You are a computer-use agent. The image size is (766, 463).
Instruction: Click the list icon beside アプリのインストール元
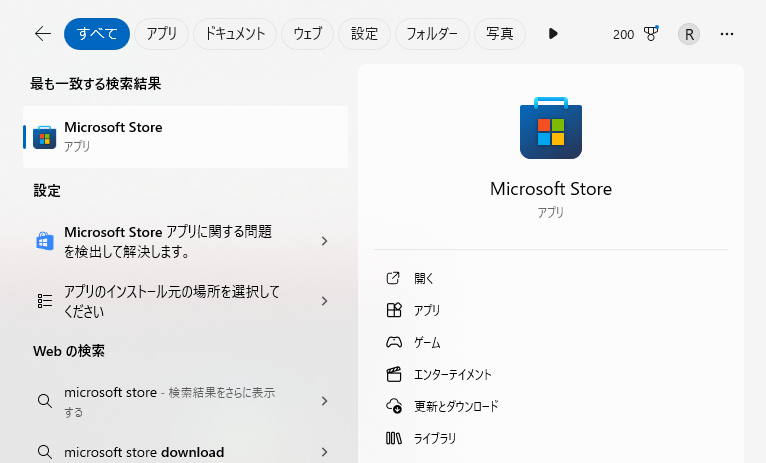coord(44,301)
